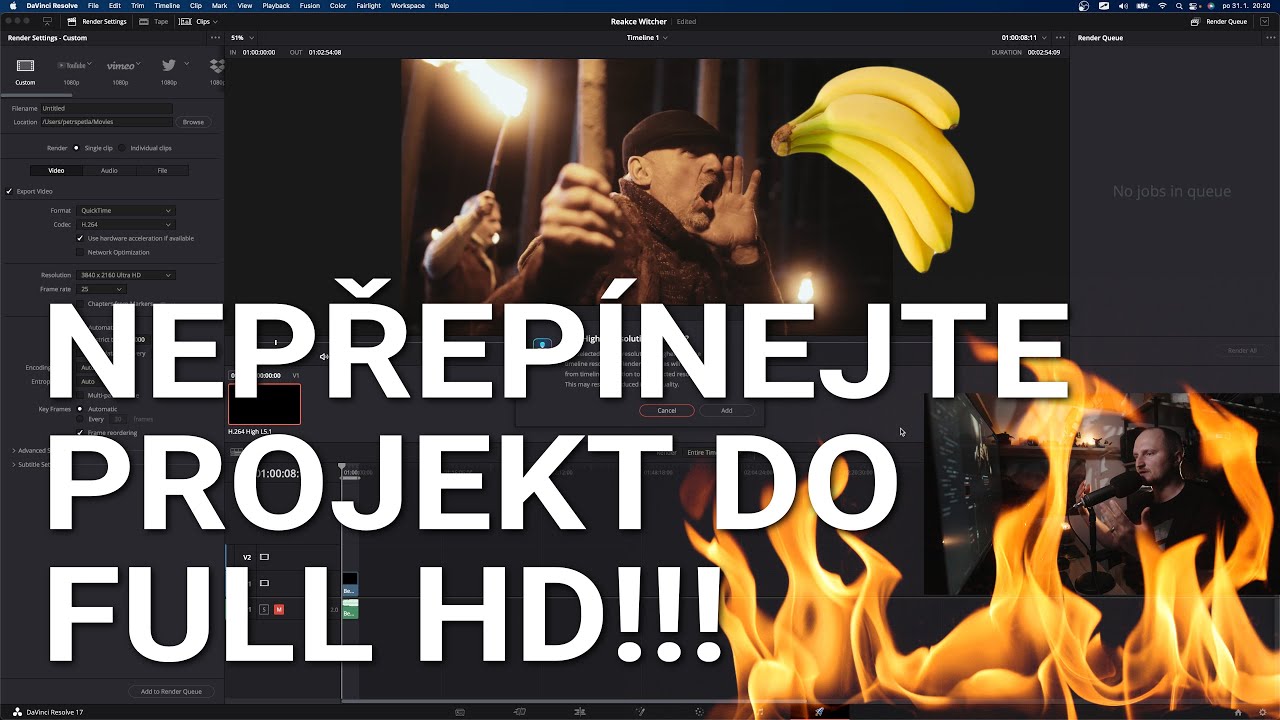The image size is (1280, 720).
Task: Open the Codec dropdown (H.264)
Action: tap(126, 224)
